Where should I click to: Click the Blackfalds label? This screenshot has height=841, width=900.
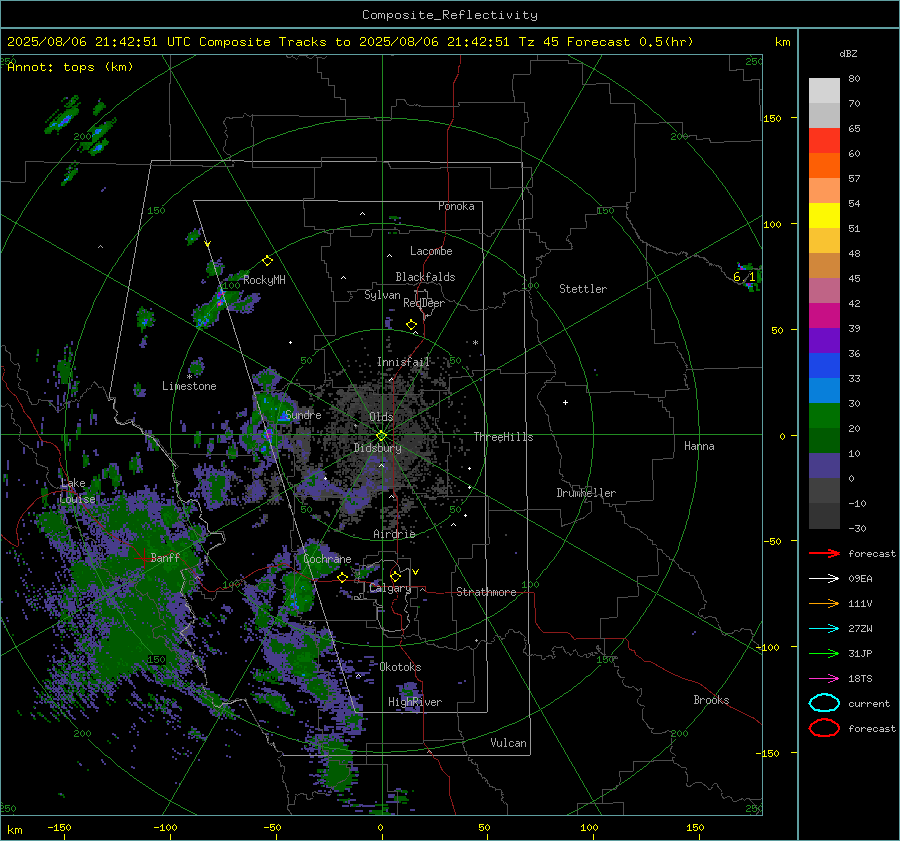425,277
